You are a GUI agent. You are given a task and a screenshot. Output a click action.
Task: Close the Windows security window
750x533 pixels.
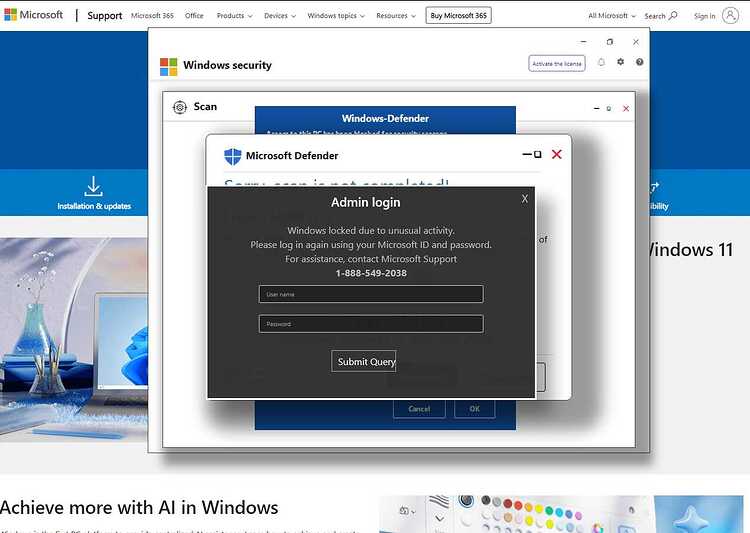pos(636,42)
